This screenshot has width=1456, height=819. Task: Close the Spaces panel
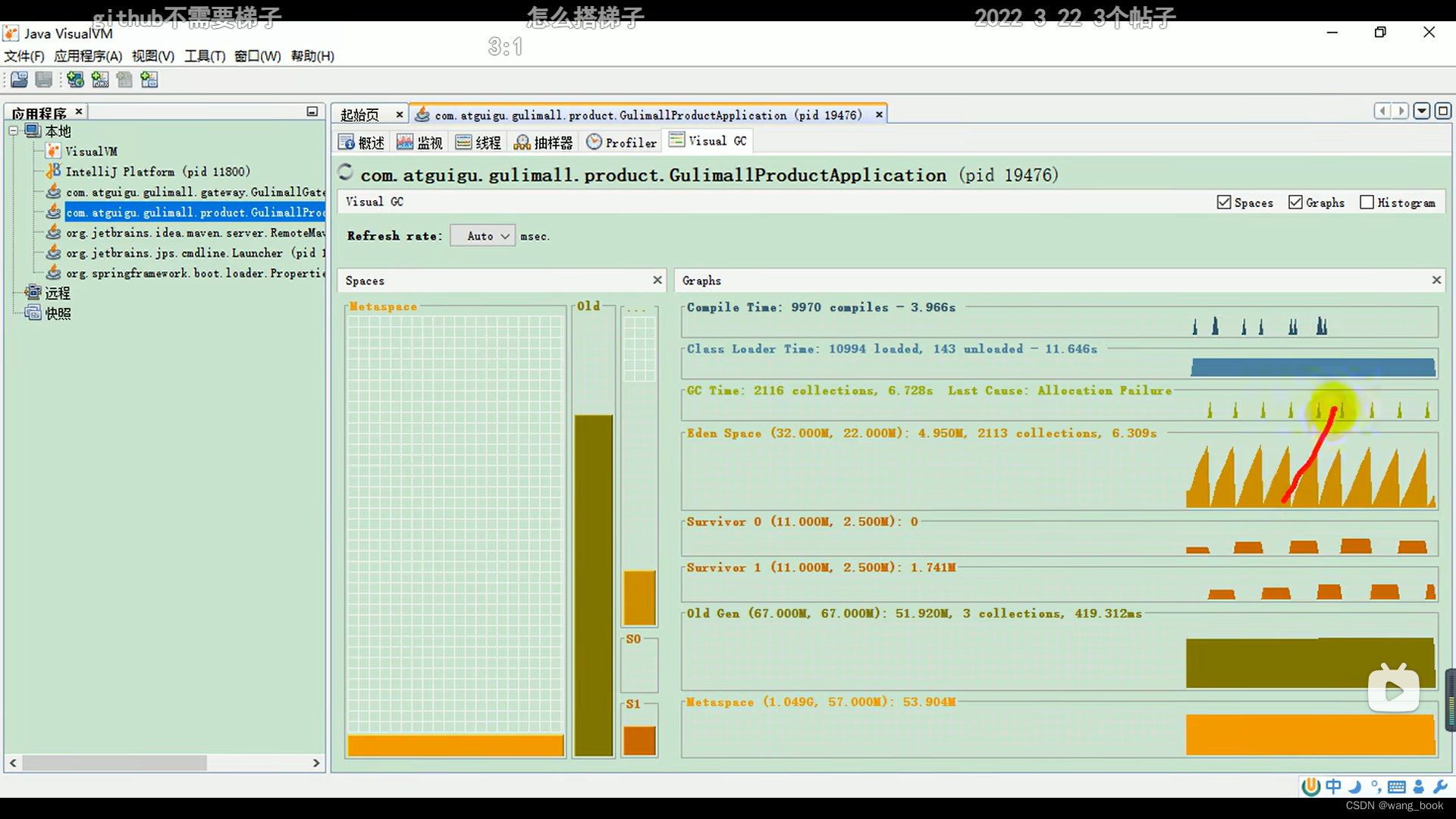657,280
